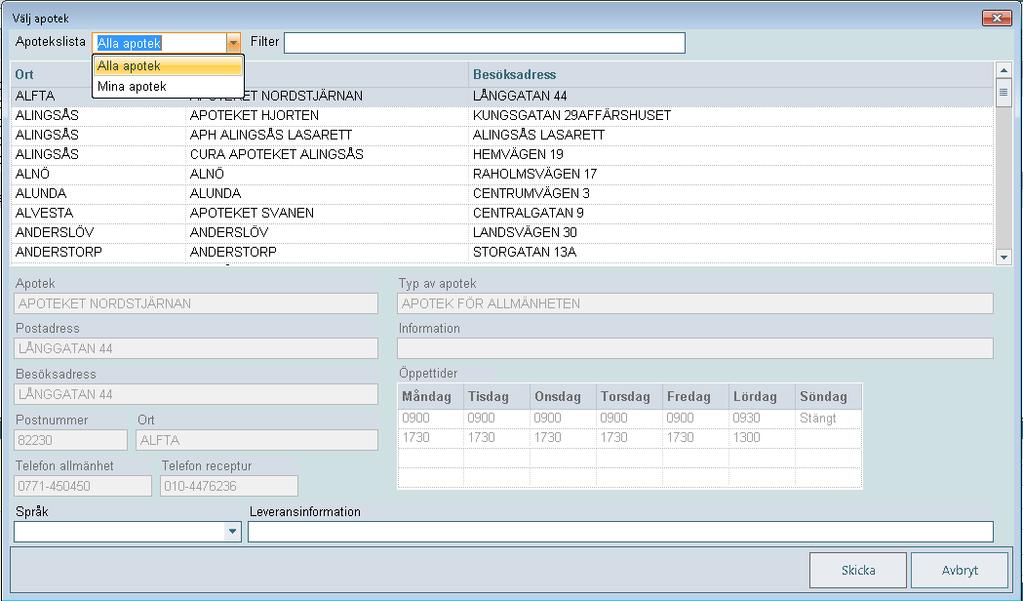Viewport: 1023px width, 601px height.
Task: Click the Postadress field
Action: point(196,348)
